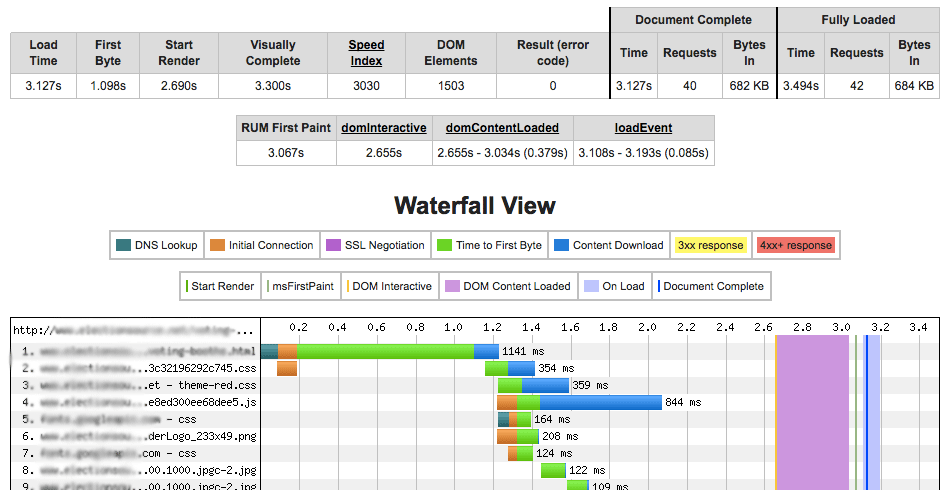Click the 359 ms waterfall bar
948x490 pixels.
click(533, 385)
